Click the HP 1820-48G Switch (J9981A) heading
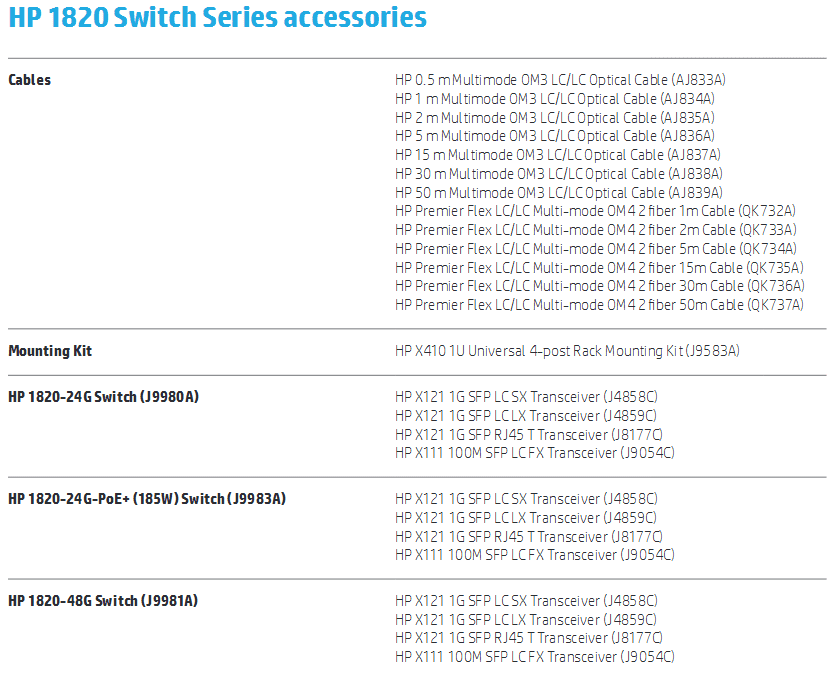The height and width of the screenshot is (679, 827). click(103, 600)
